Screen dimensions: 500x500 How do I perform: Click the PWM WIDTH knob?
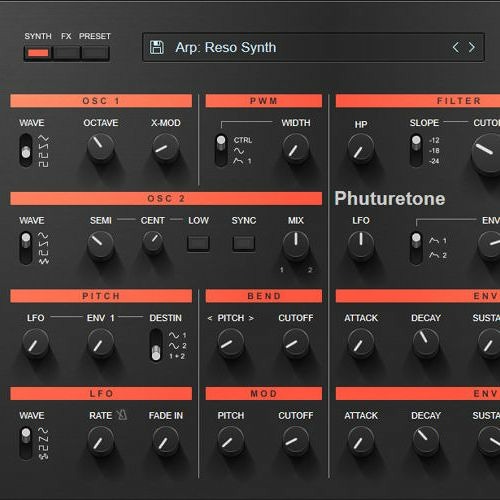(296, 148)
